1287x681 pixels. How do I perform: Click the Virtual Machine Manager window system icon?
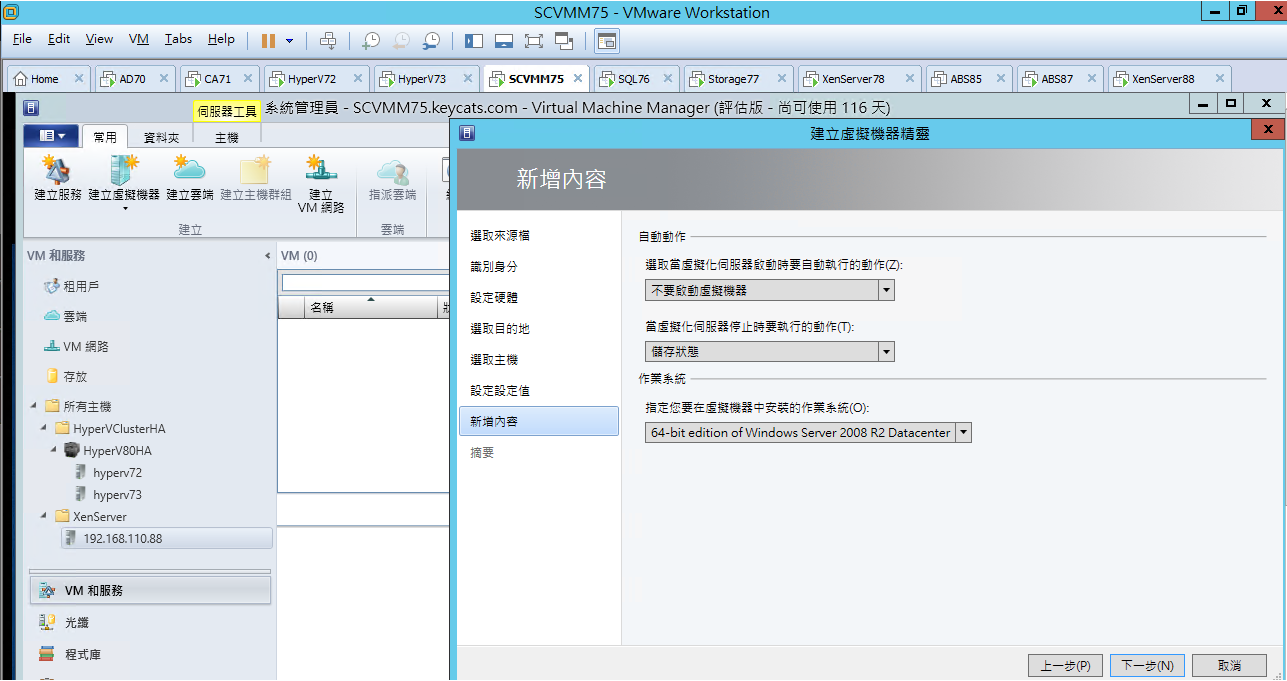[32, 107]
